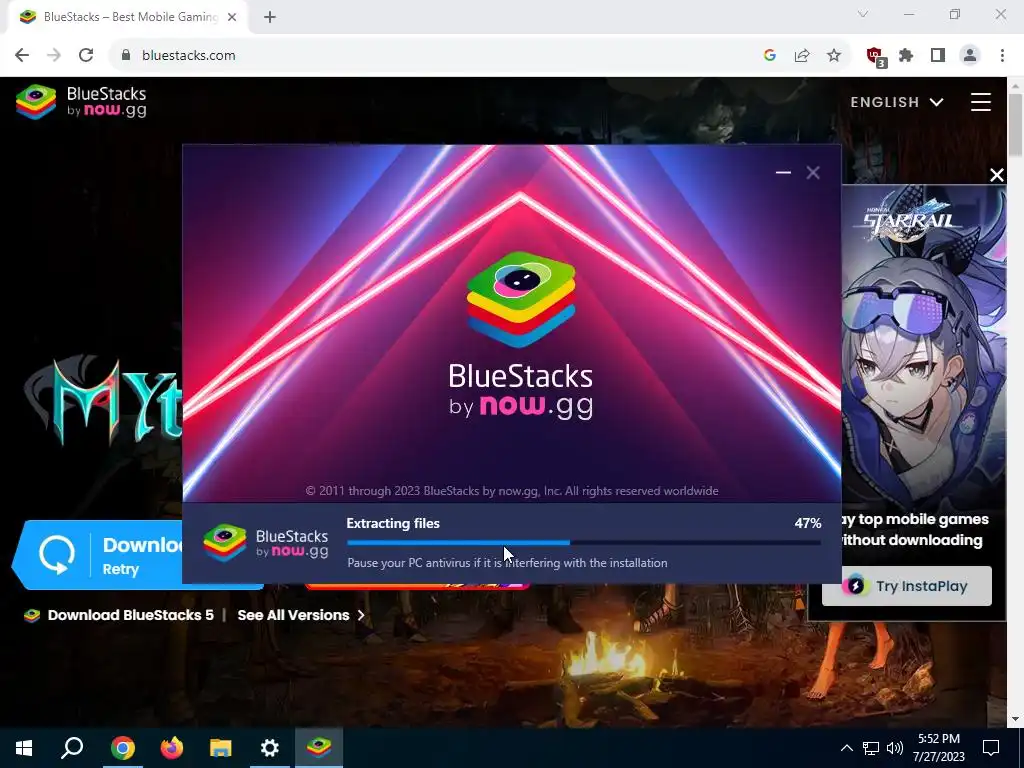The image size is (1024, 768).
Task: Click the browser forward arrow
Action: 54,56
